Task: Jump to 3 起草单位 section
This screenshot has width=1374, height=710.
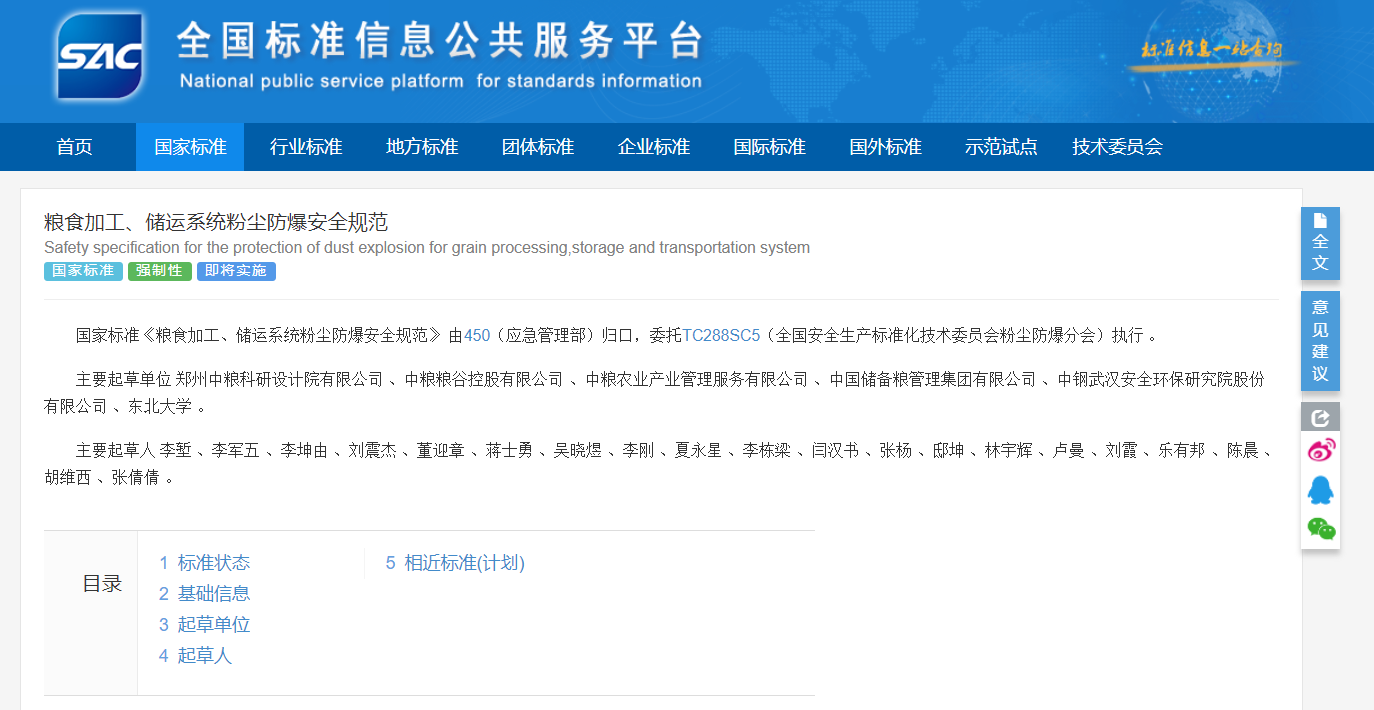Action: 204,625
